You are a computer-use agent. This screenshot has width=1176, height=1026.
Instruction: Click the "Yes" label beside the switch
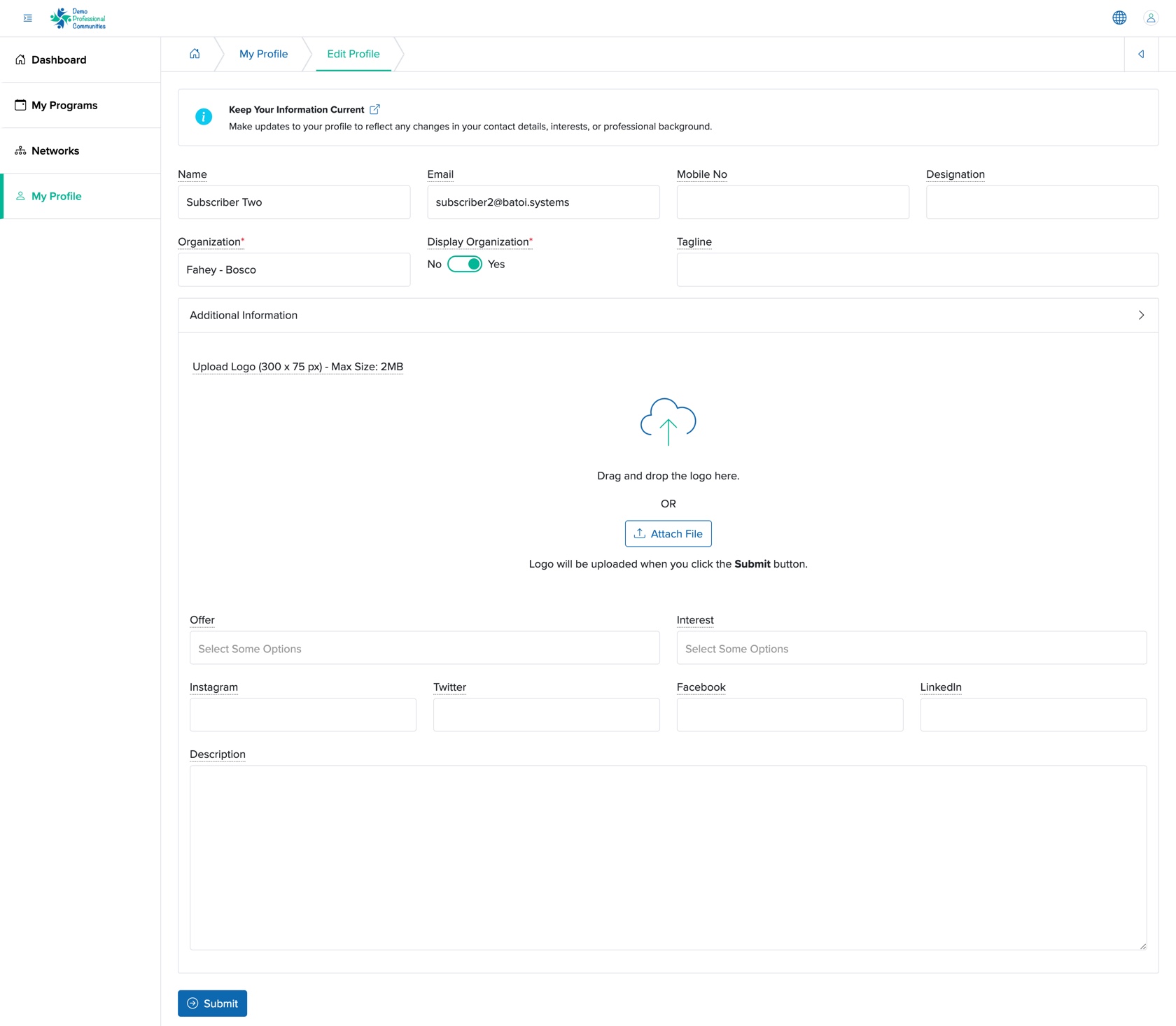496,264
